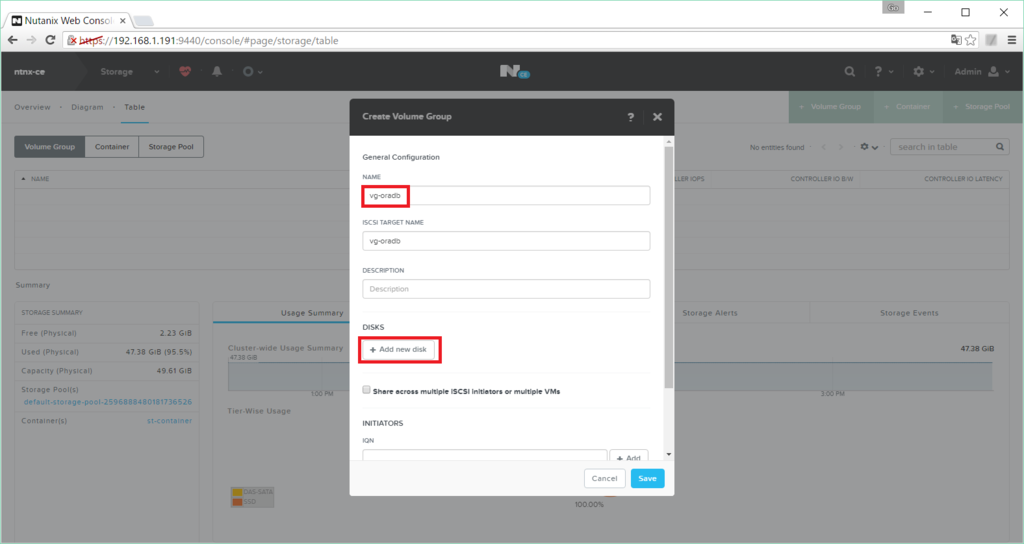Open search magnifier in header
The height and width of the screenshot is (544, 1024).
[x=850, y=71]
